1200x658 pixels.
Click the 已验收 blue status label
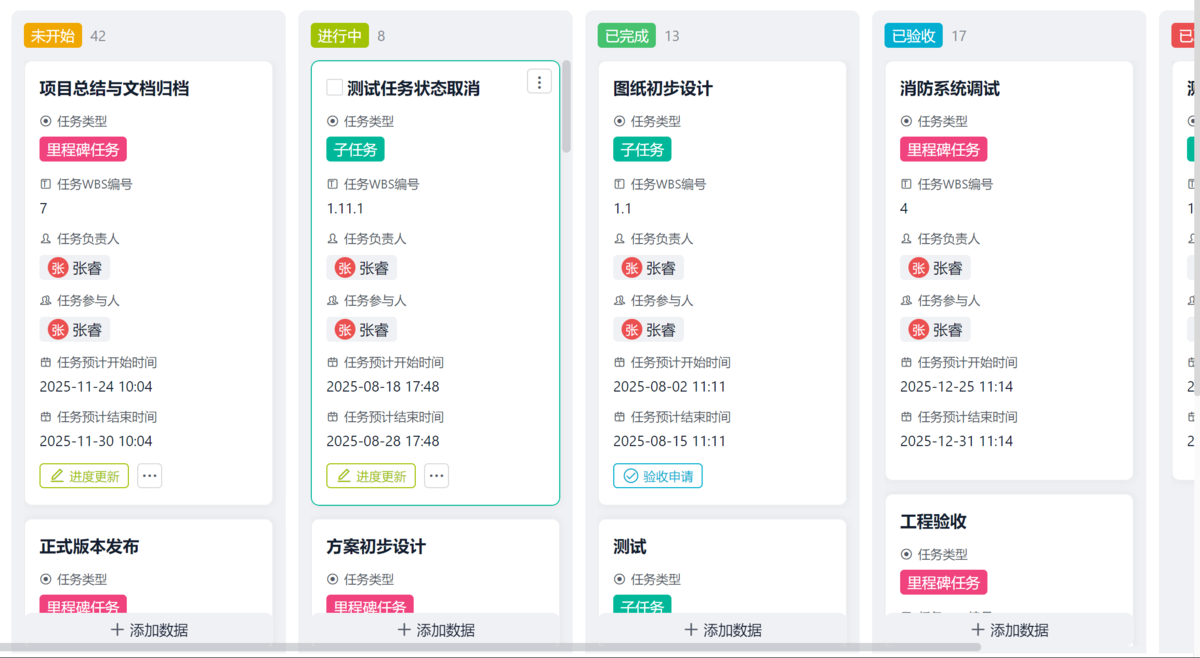(914, 36)
